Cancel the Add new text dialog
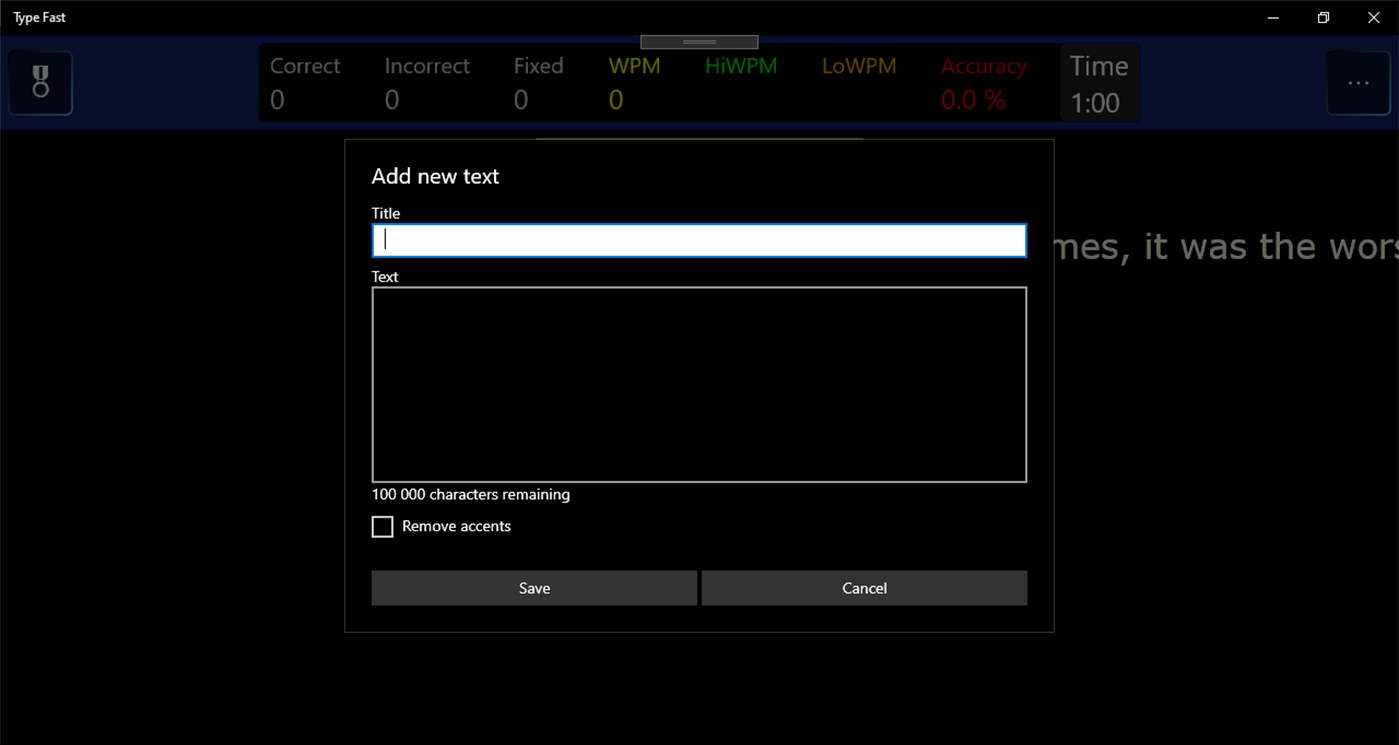 click(863, 588)
